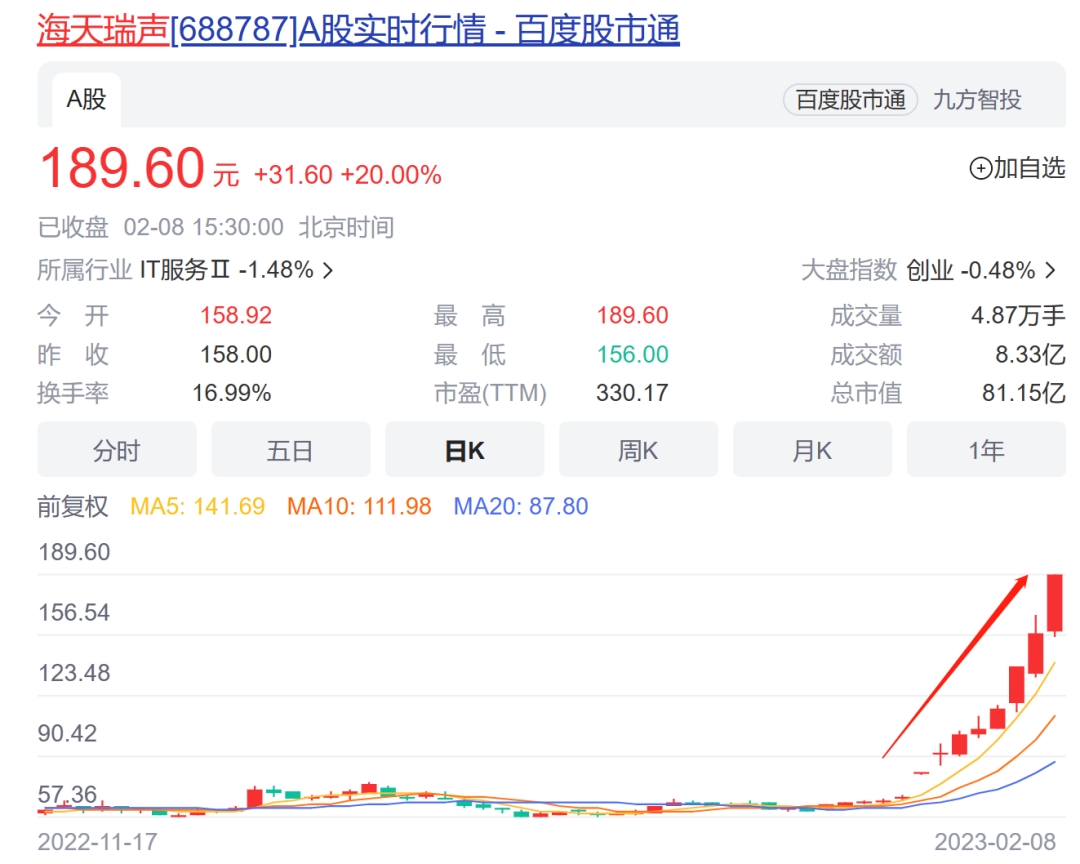Select the 日K chart view

465,450
